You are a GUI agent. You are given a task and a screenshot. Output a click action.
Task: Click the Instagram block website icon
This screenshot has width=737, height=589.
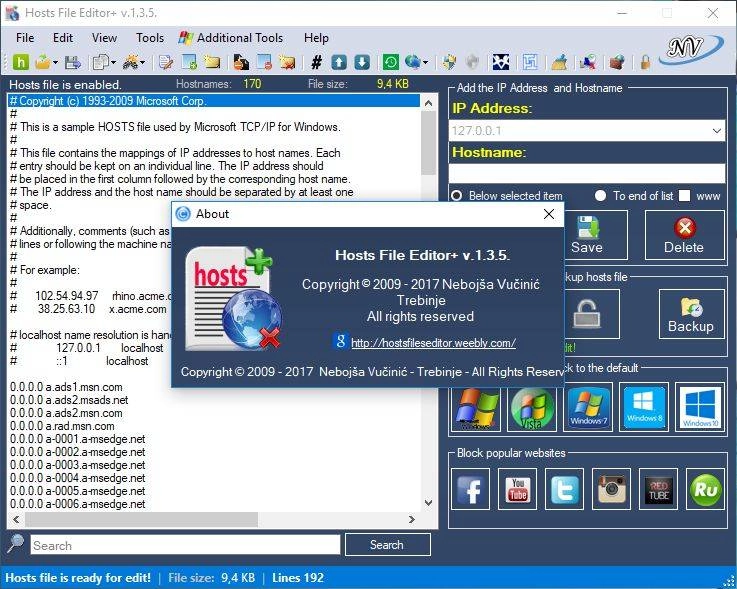tap(611, 489)
